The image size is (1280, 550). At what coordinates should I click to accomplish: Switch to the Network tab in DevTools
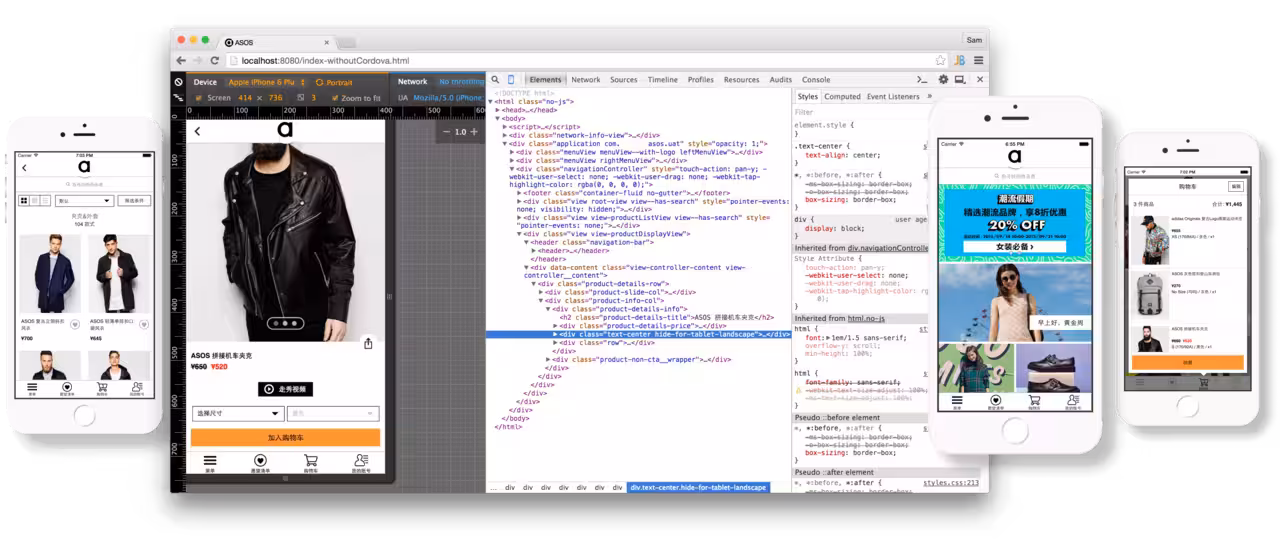[x=586, y=80]
